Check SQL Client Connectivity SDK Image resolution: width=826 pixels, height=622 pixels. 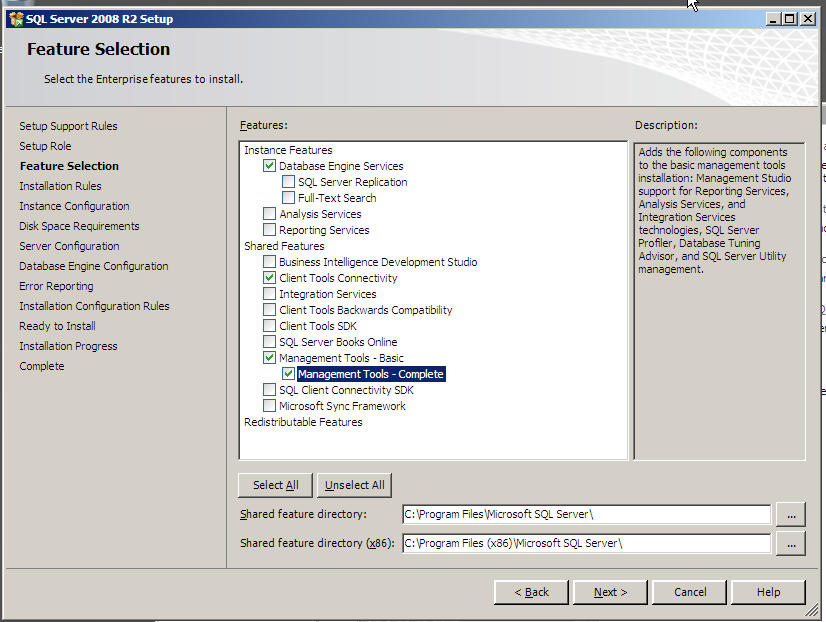[x=269, y=390]
